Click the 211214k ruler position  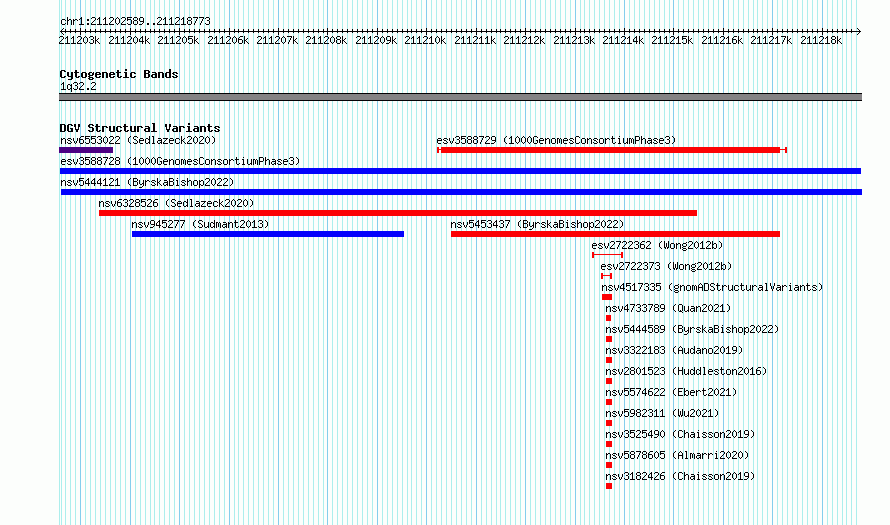coord(623,40)
